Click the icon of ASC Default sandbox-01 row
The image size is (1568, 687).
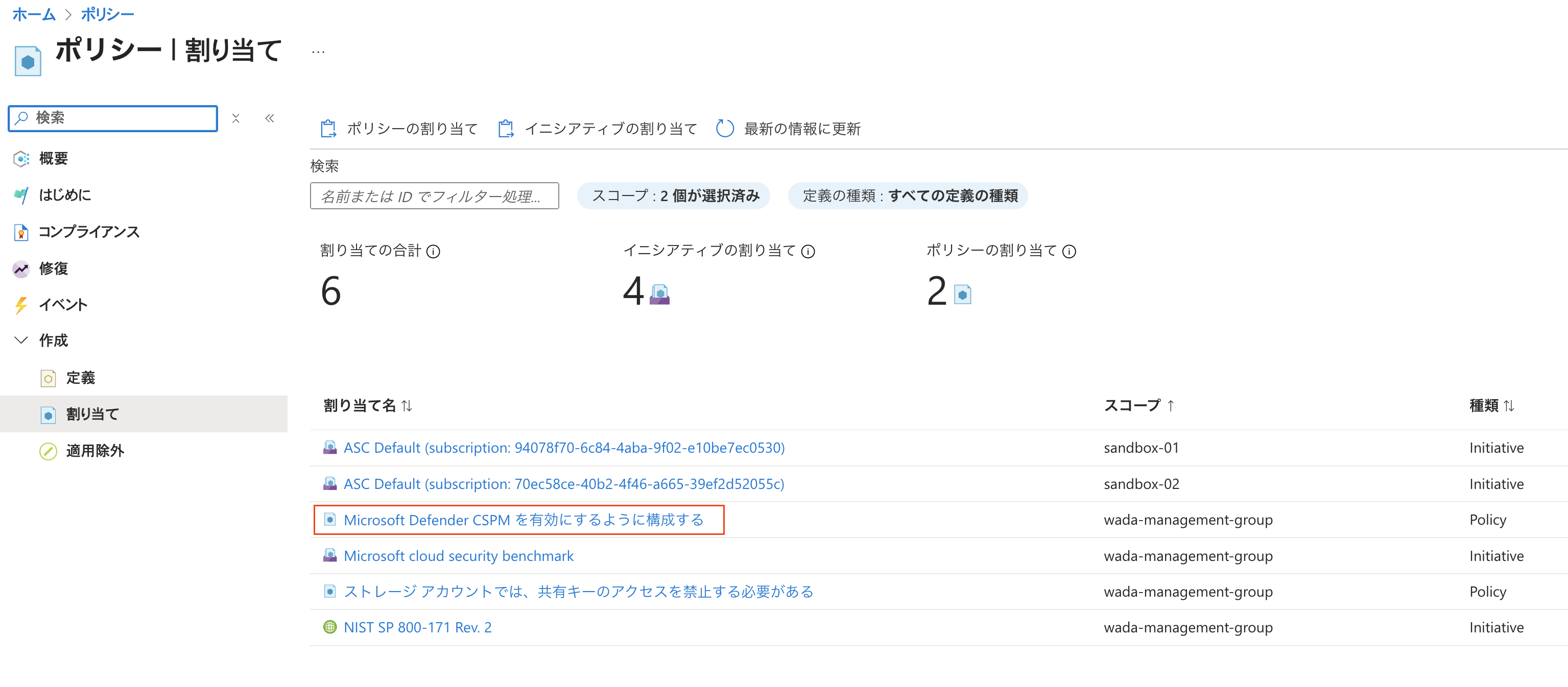click(330, 447)
